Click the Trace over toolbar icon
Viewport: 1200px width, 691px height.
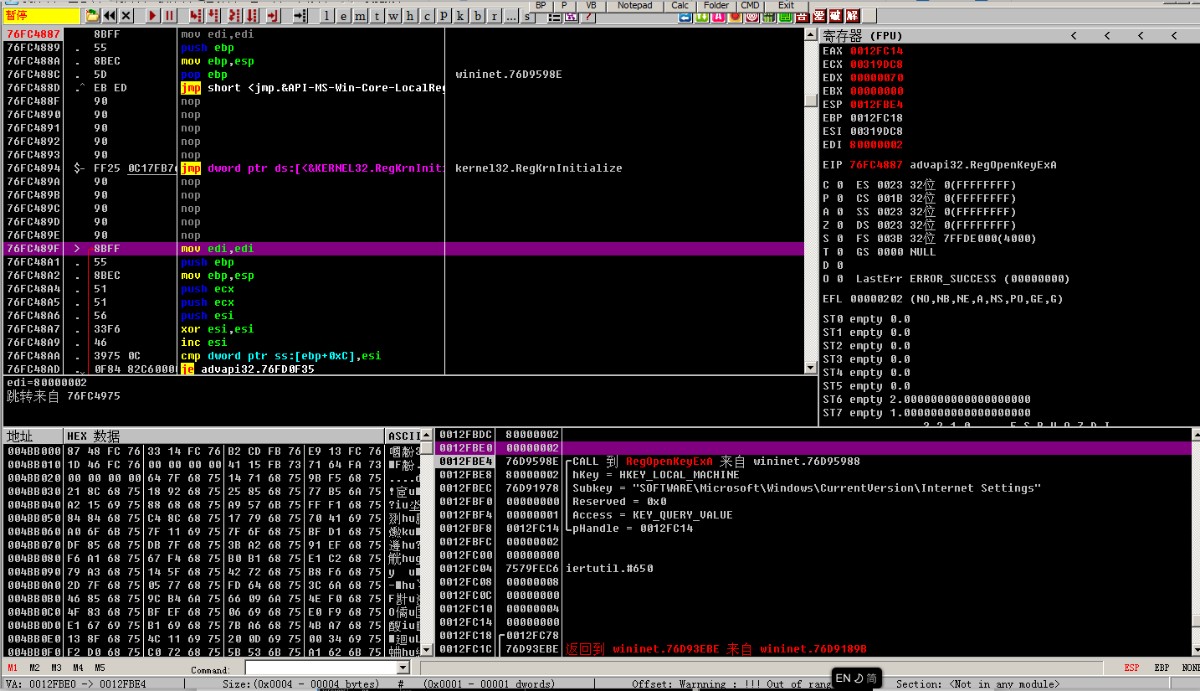251,16
